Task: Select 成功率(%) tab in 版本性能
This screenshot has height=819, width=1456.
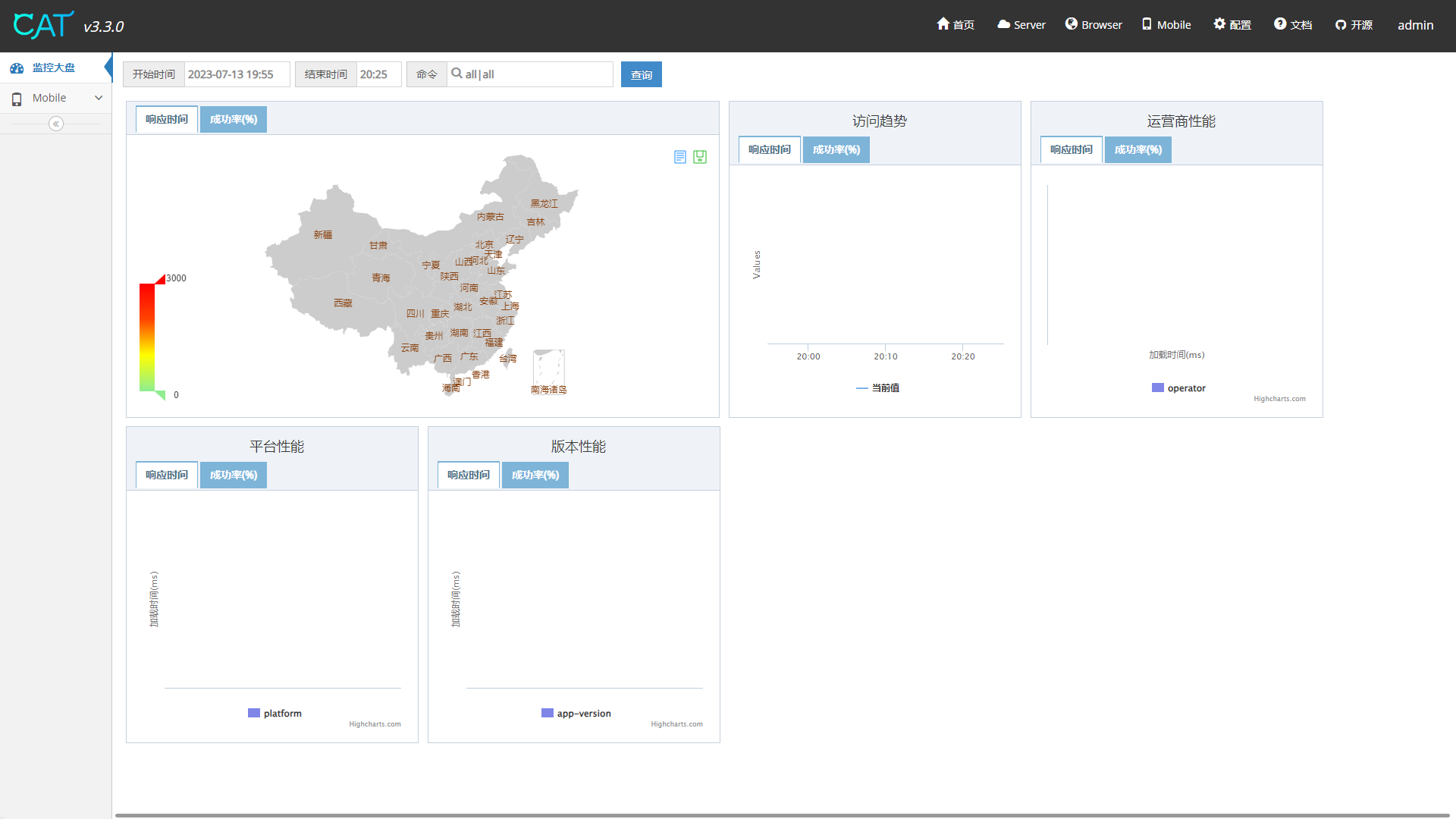Action: [535, 475]
